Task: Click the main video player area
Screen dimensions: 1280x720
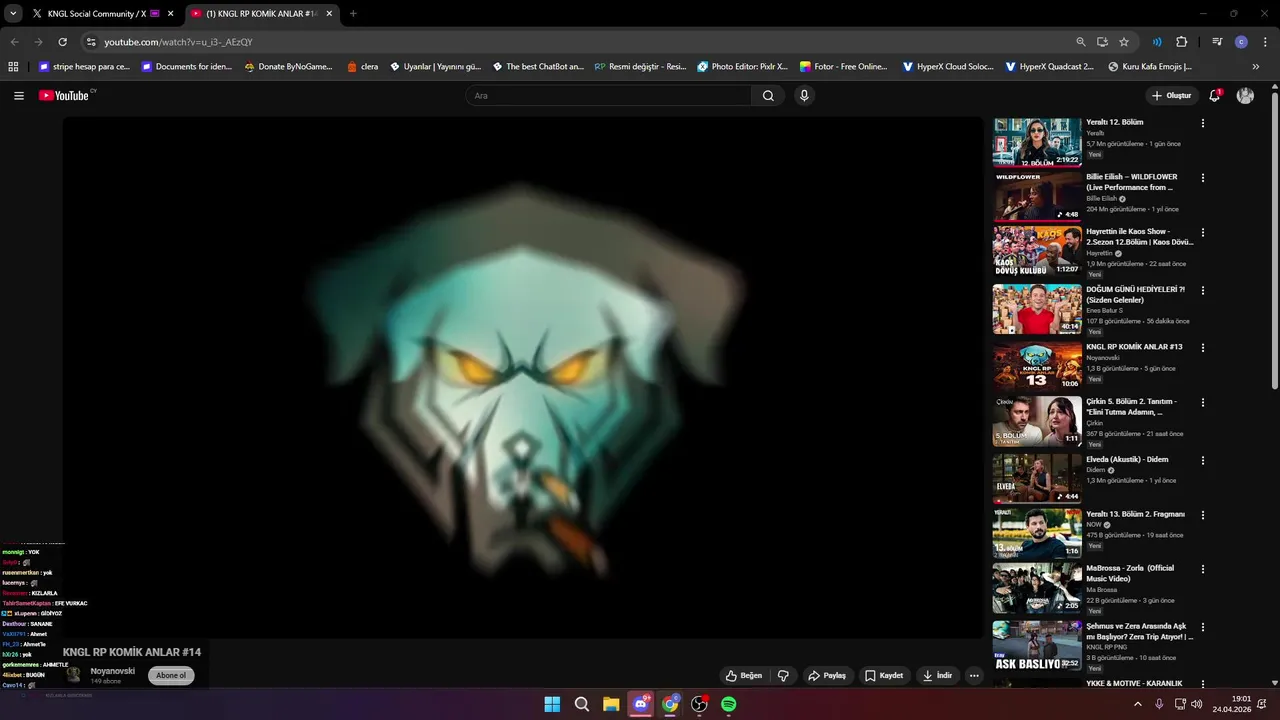Action: click(x=523, y=378)
